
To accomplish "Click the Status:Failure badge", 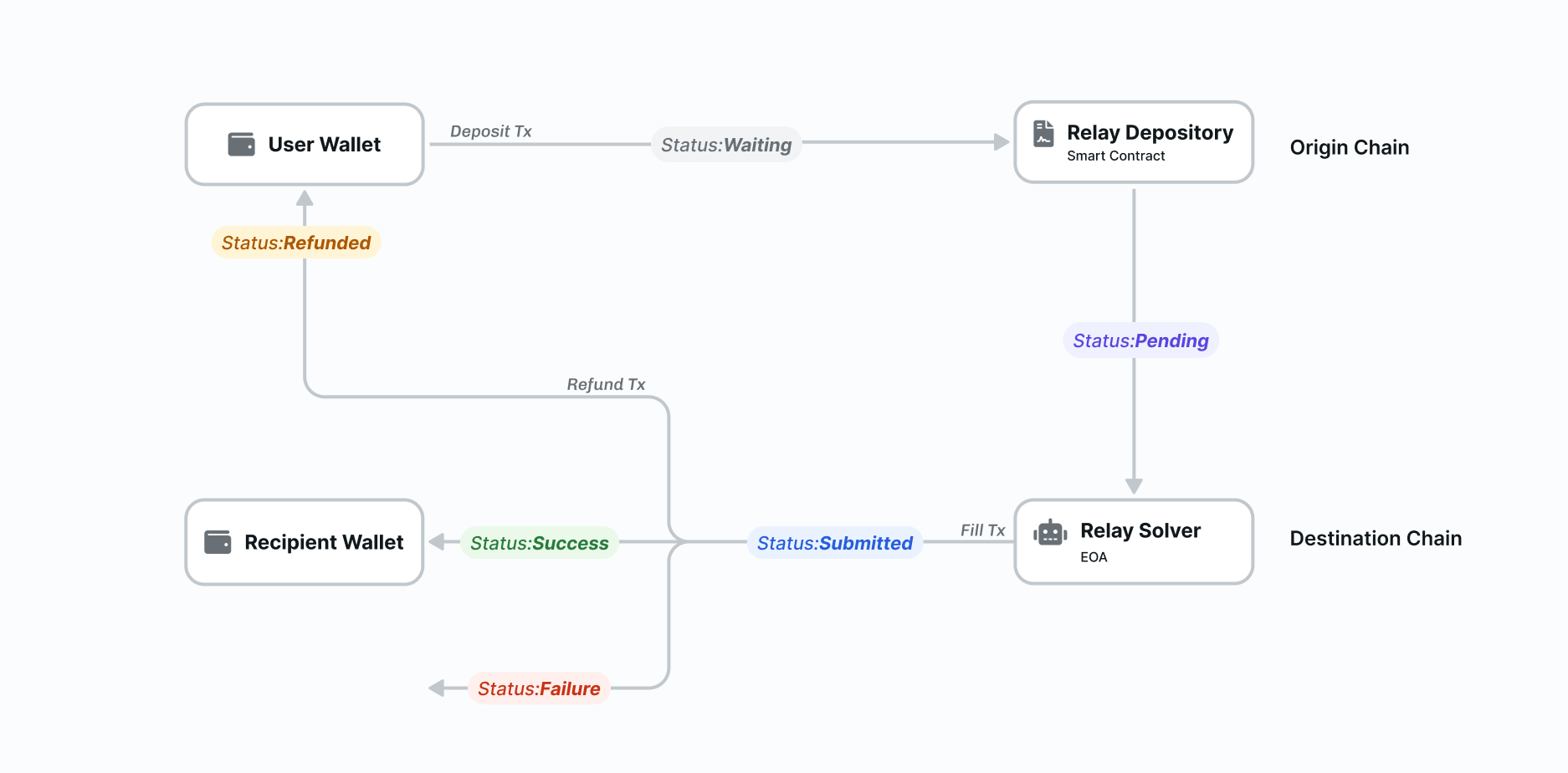I will click(x=540, y=688).
